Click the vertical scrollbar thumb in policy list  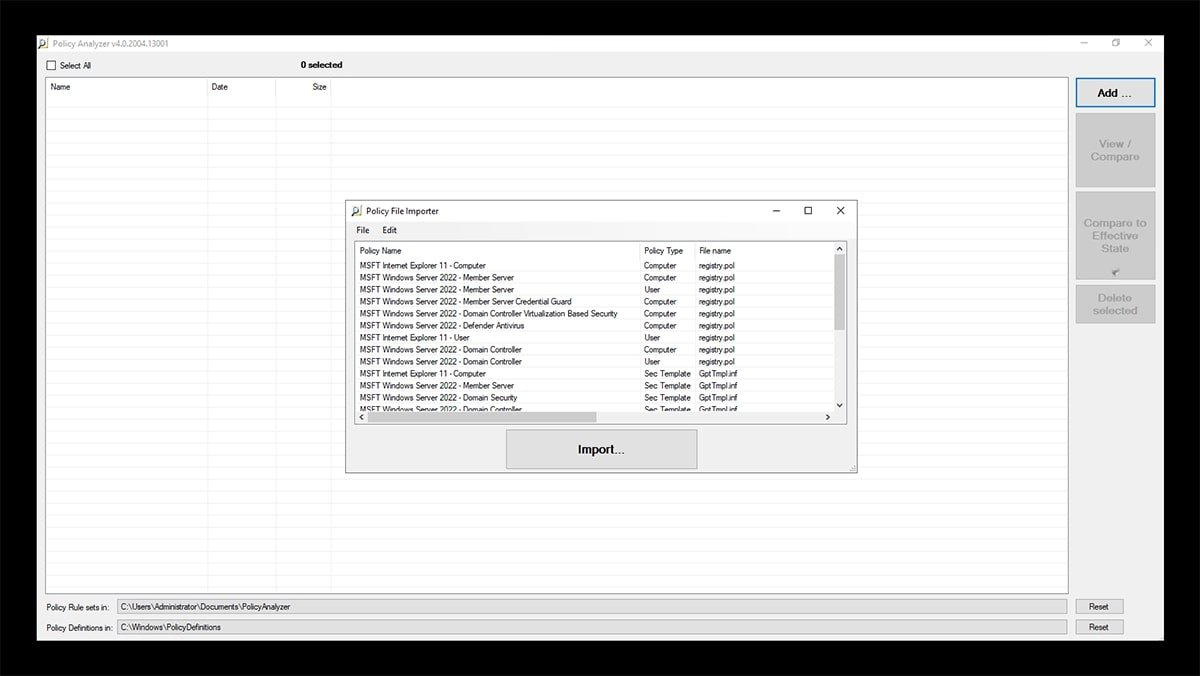[x=840, y=292]
